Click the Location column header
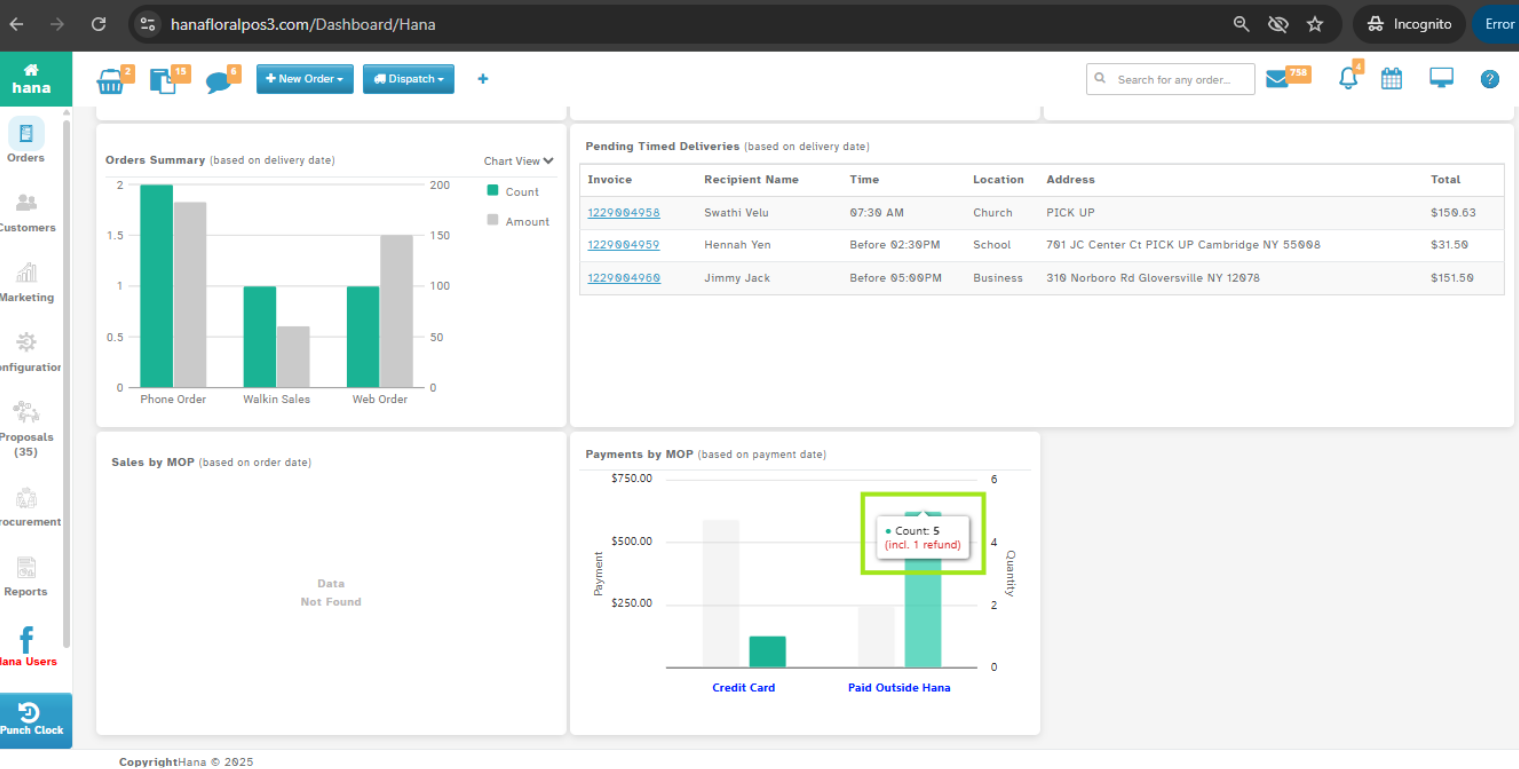The image size is (1519, 769). point(998,180)
